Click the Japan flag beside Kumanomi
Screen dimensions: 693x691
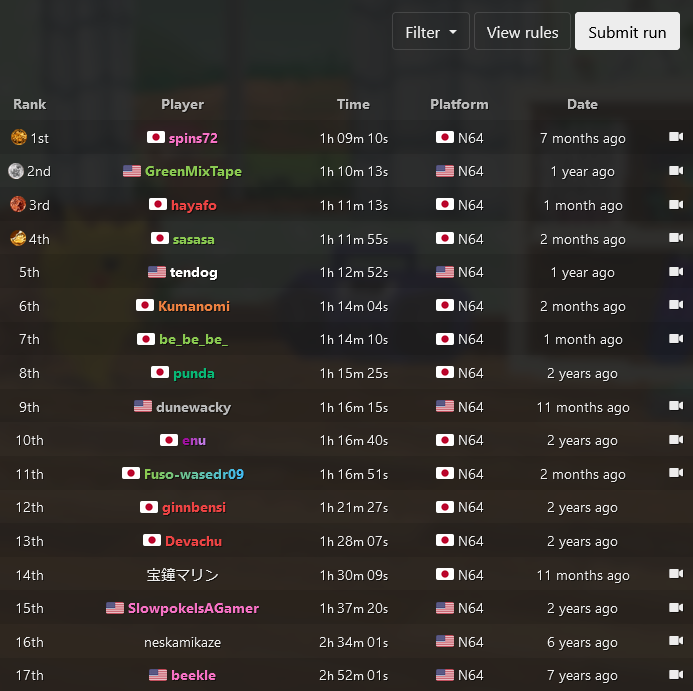click(x=145, y=305)
